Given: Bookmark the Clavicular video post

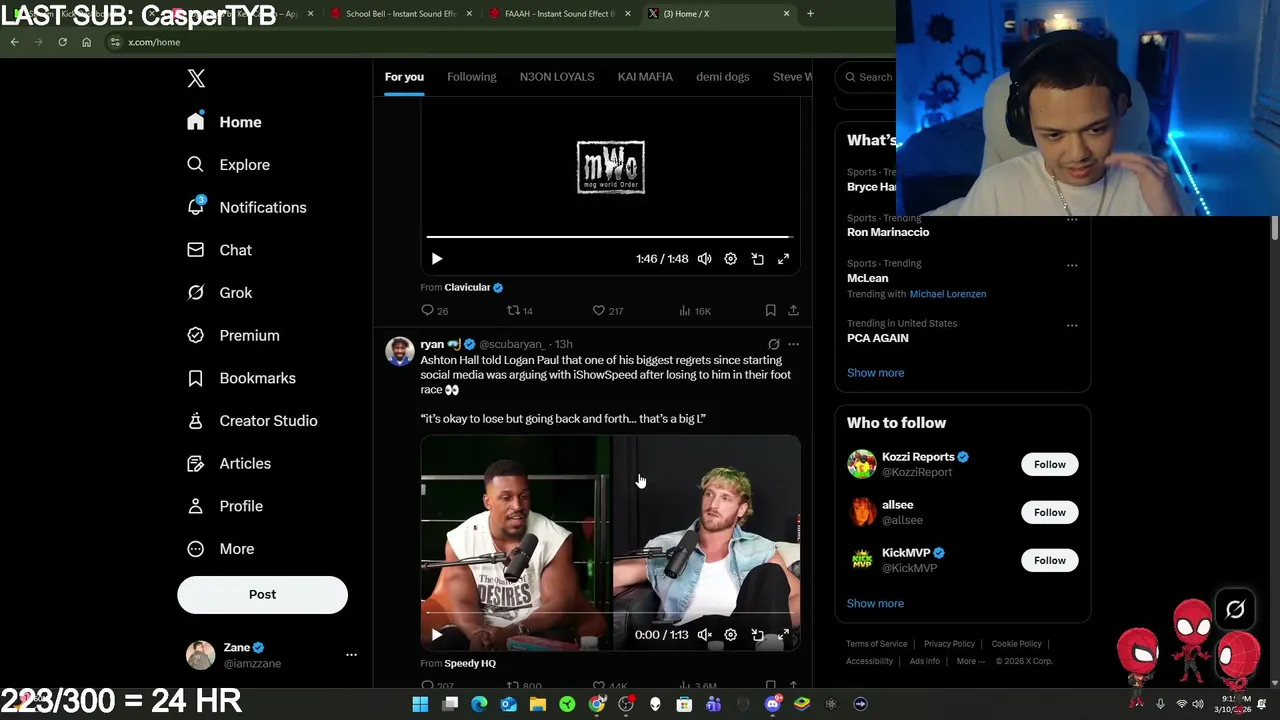Looking at the screenshot, I should point(770,311).
